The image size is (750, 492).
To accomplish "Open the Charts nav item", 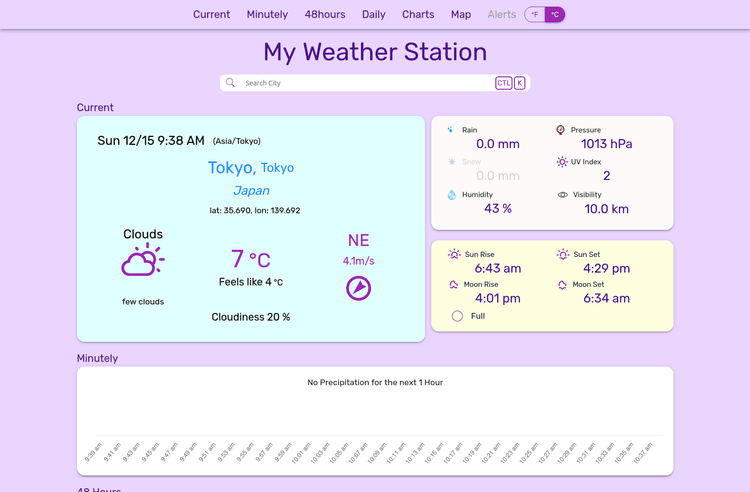I will pos(418,14).
